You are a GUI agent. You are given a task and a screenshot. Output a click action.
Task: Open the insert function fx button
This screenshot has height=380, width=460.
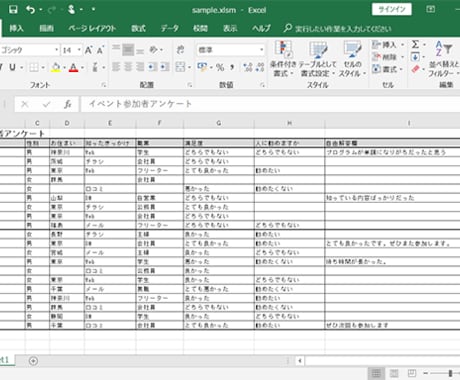coord(68,104)
